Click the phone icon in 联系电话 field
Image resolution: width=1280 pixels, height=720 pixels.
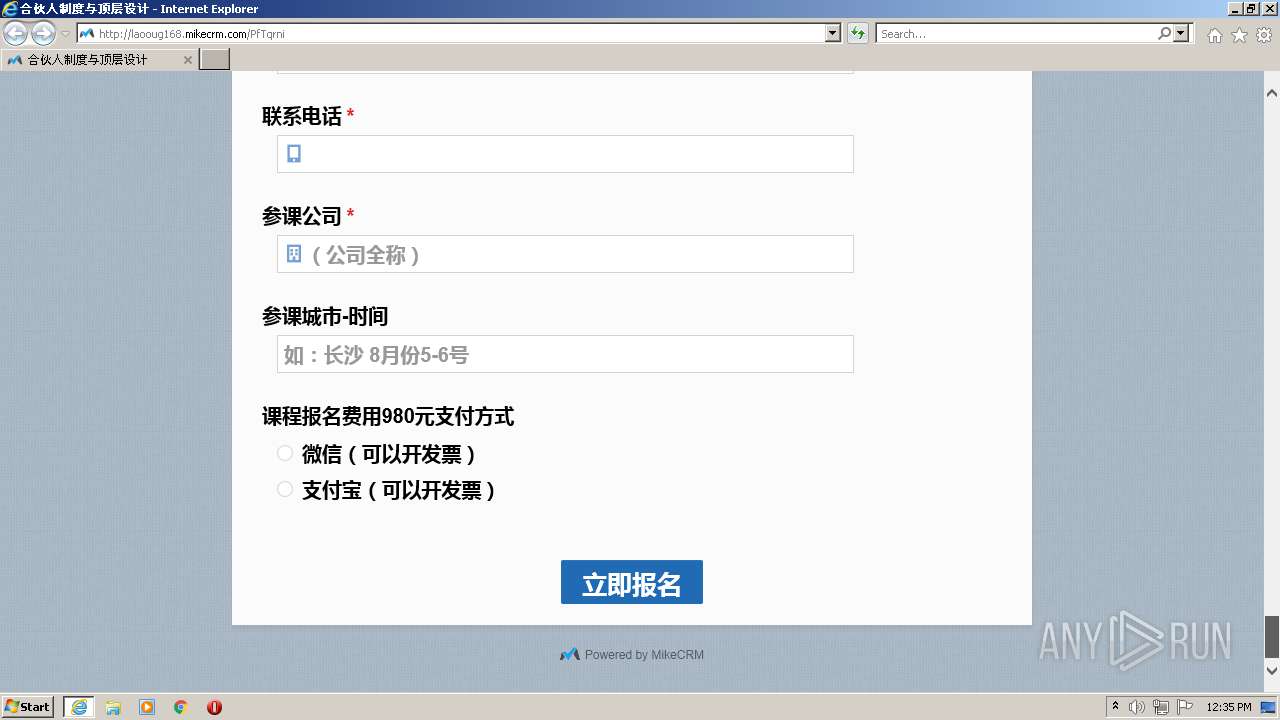coord(294,154)
